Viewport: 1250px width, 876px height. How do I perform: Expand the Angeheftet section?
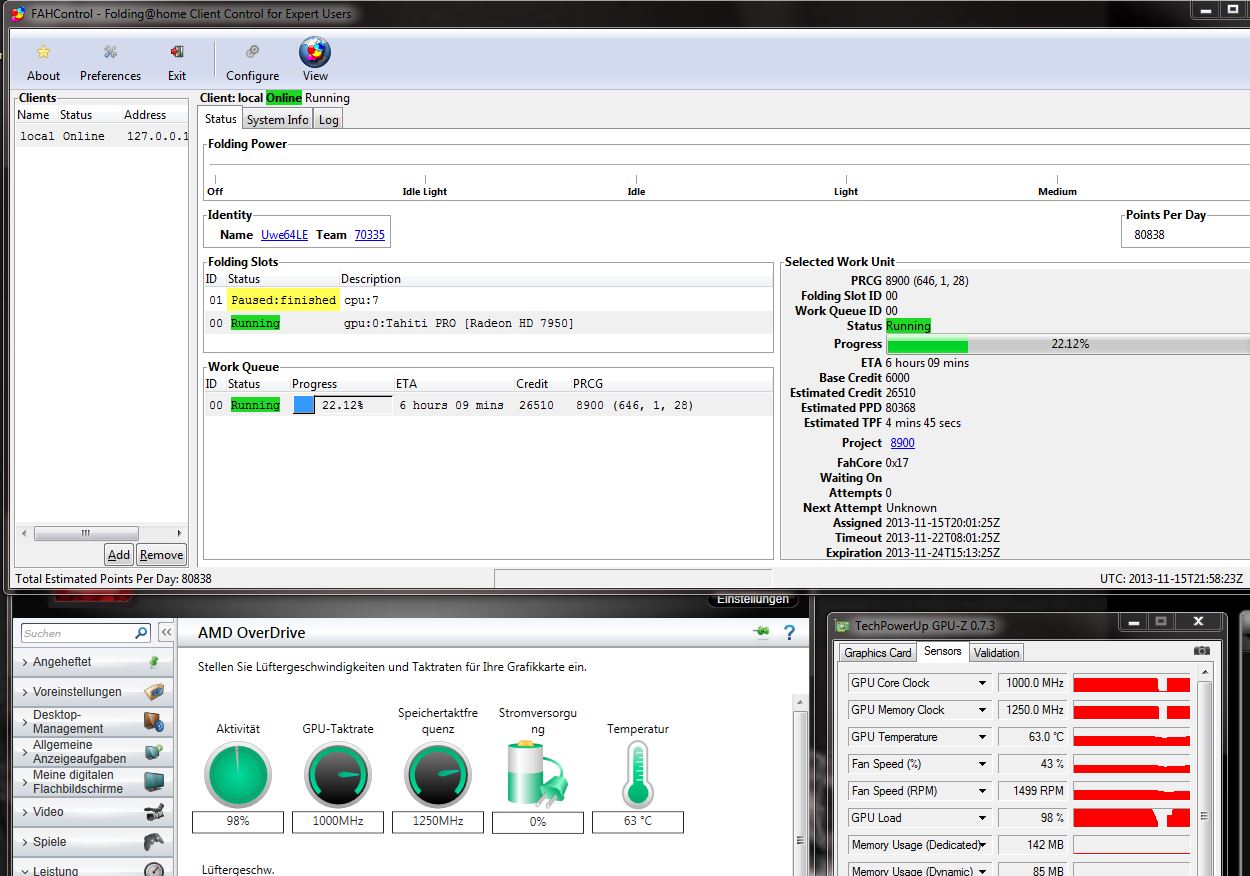tap(24, 662)
